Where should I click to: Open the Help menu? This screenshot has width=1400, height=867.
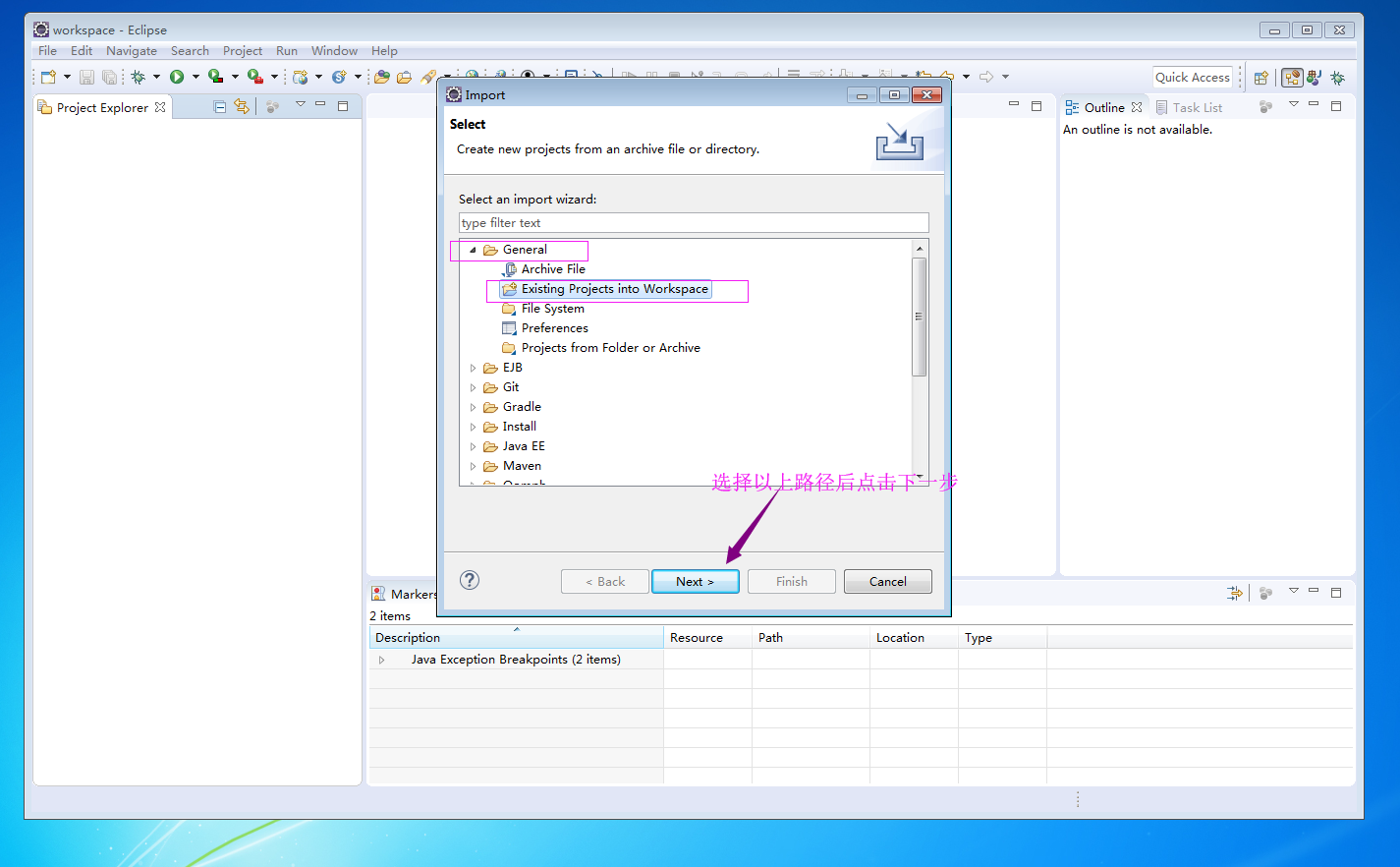click(x=384, y=51)
